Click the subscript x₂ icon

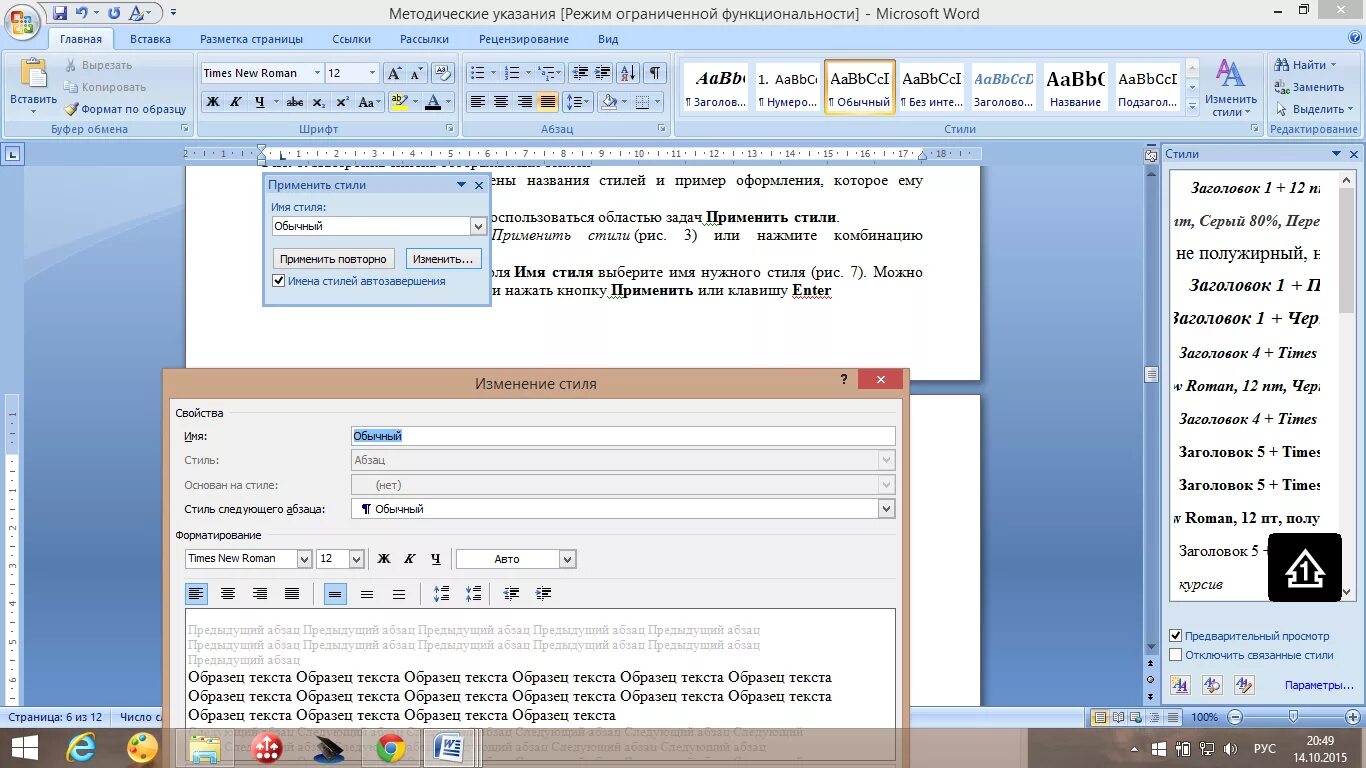coord(318,102)
